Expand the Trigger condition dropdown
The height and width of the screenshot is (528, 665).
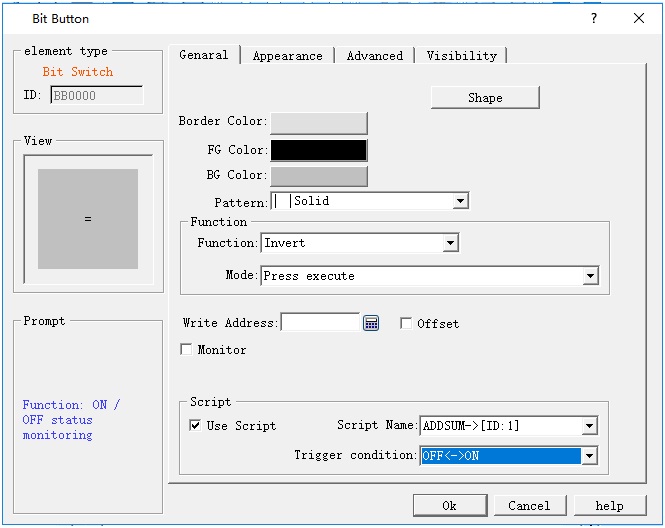point(589,456)
